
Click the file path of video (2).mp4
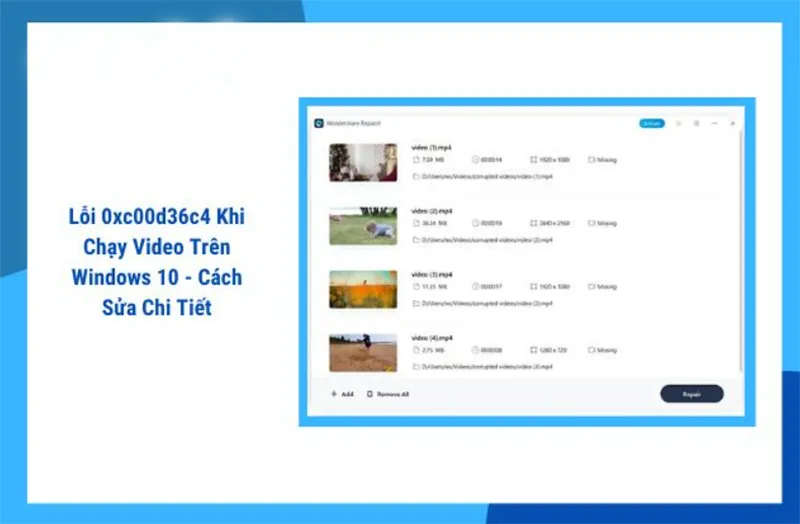click(487, 240)
